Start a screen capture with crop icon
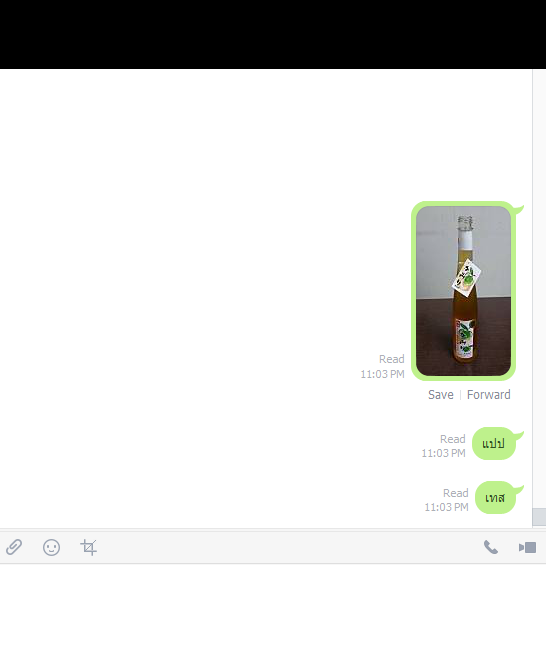Viewport: 546px width, 645px height. [x=88, y=548]
